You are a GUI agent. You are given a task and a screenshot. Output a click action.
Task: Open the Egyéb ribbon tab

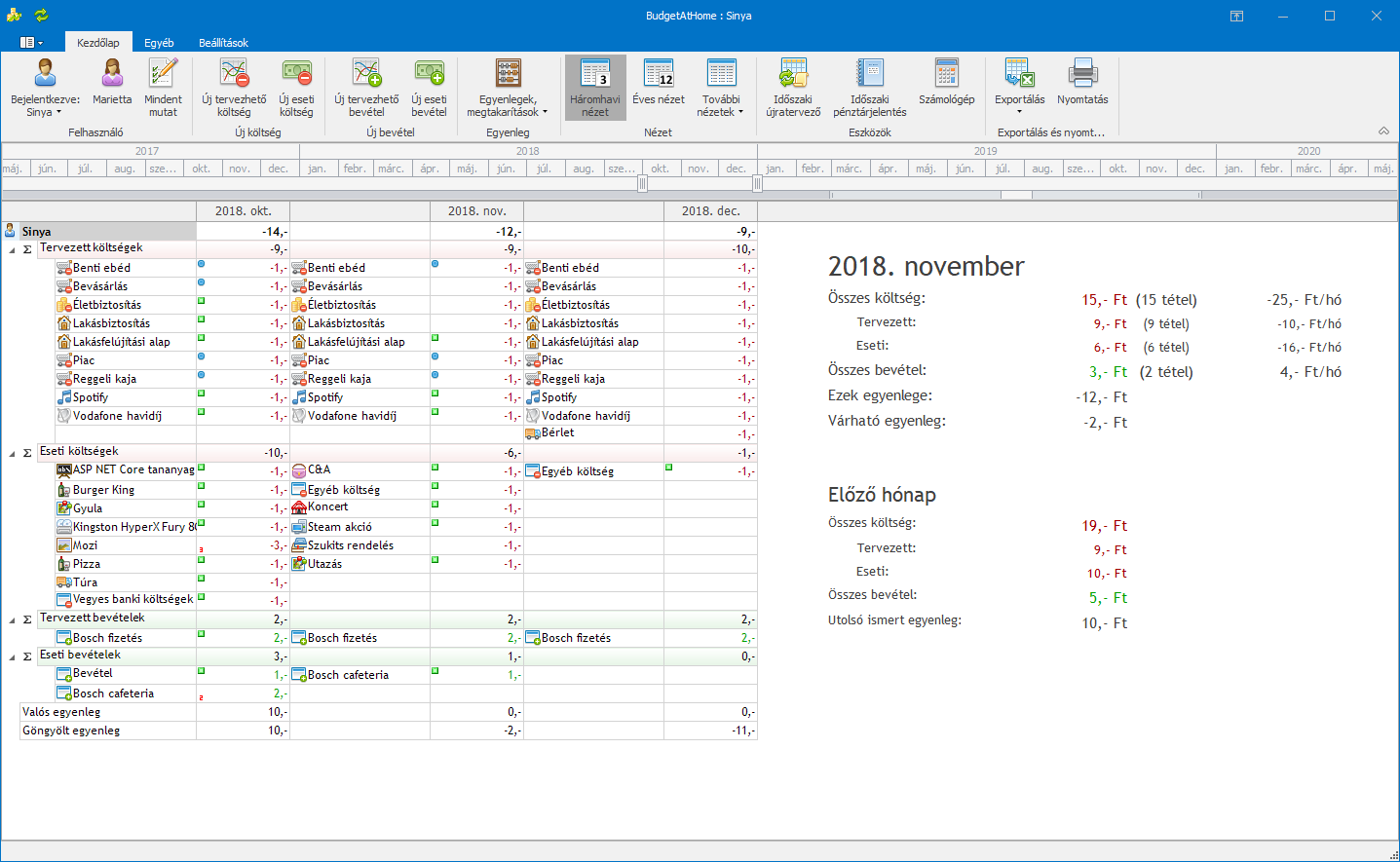[x=159, y=43]
